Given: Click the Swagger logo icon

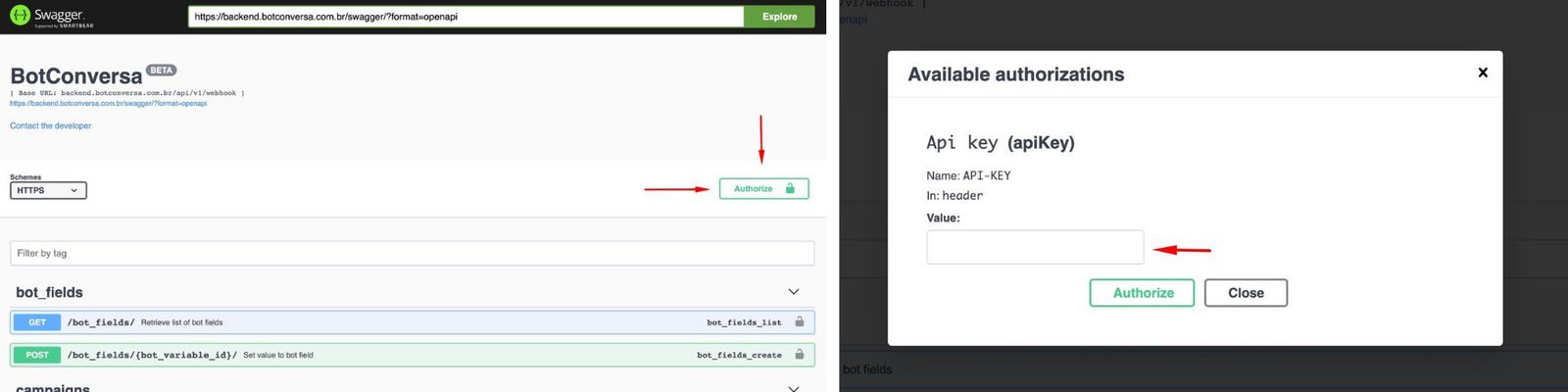Looking at the screenshot, I should point(20,16).
